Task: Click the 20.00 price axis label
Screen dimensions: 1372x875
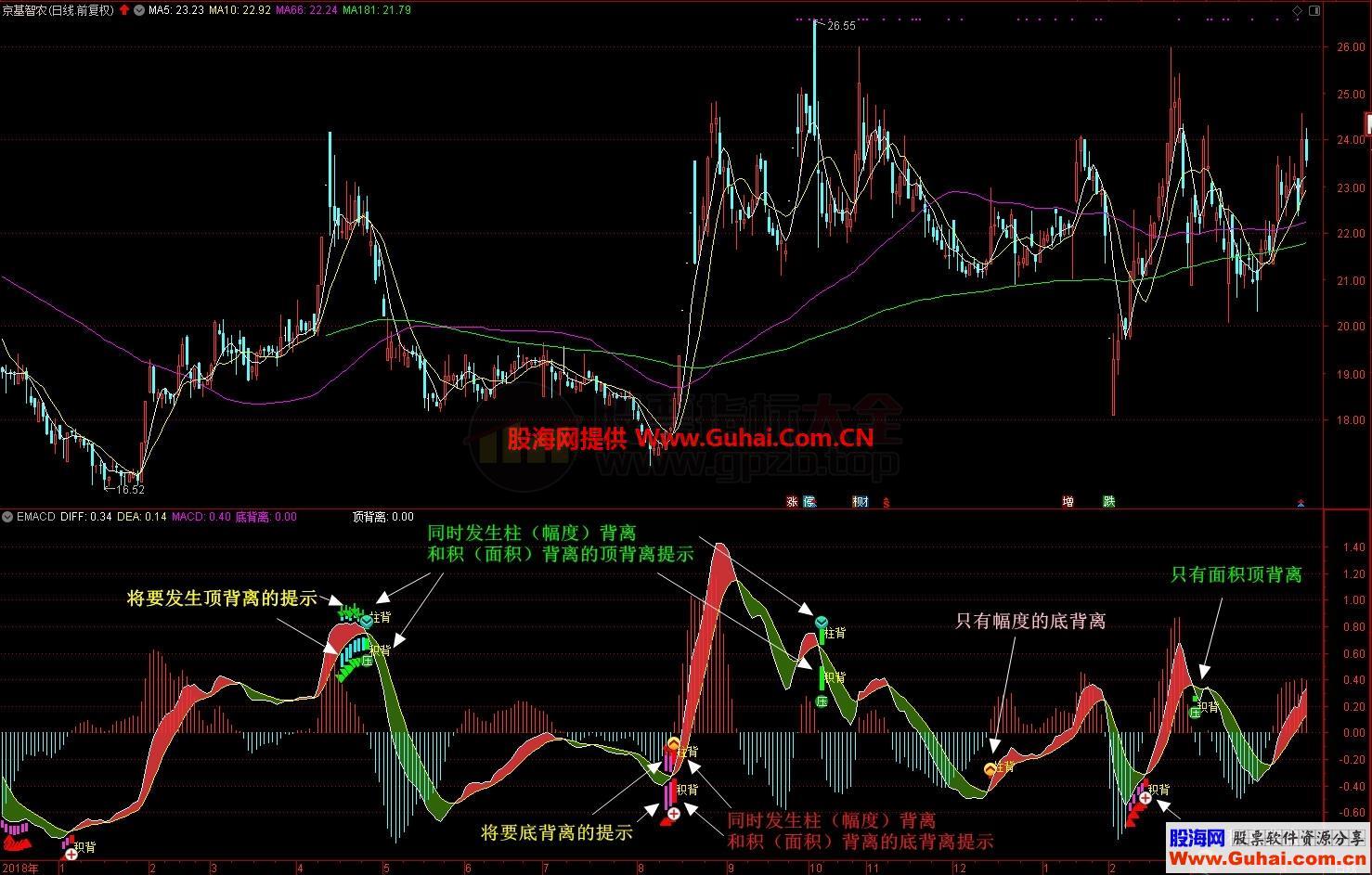Action: point(1351,326)
